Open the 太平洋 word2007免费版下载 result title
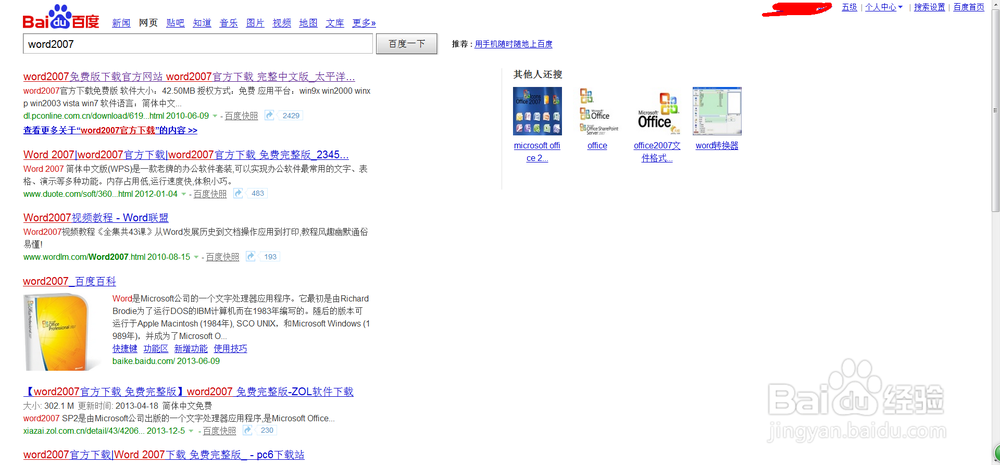This screenshot has width=1000, height=465. pyautogui.click(x=189, y=77)
